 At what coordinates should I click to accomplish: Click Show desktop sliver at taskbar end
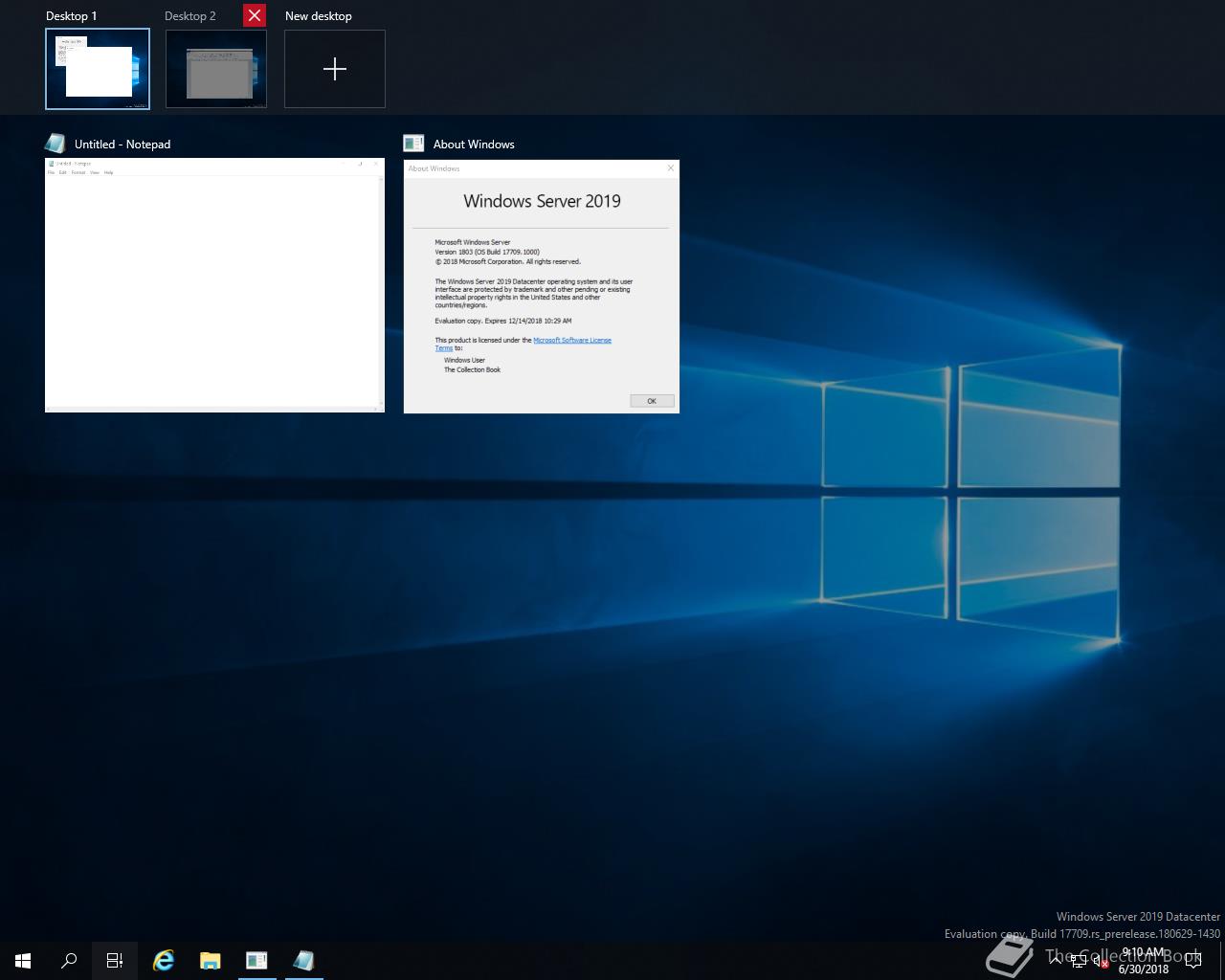coord(1222,961)
